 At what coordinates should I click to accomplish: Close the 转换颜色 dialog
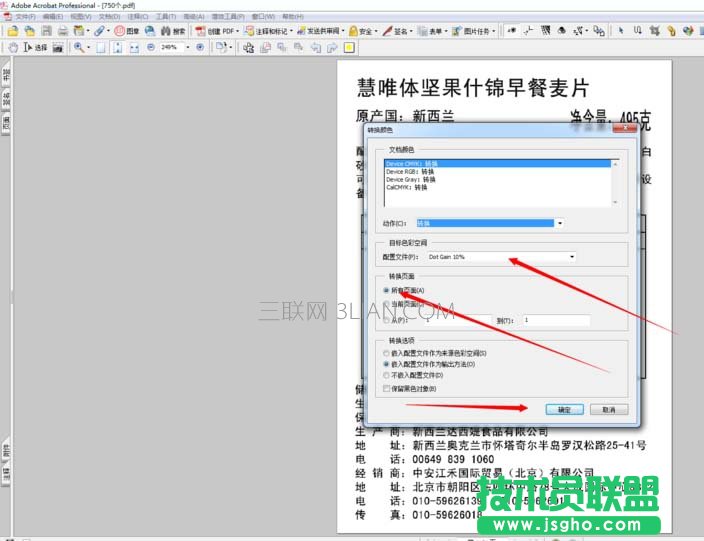point(625,128)
